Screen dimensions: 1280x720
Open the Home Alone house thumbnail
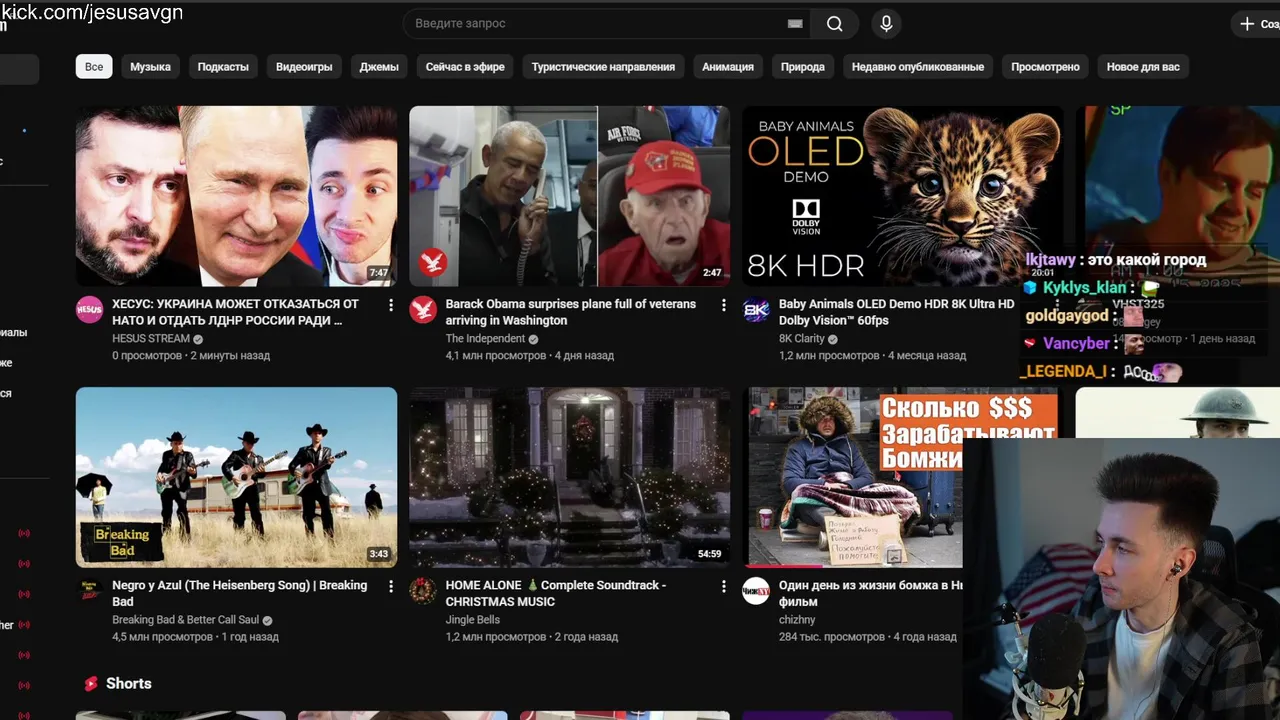pos(569,477)
